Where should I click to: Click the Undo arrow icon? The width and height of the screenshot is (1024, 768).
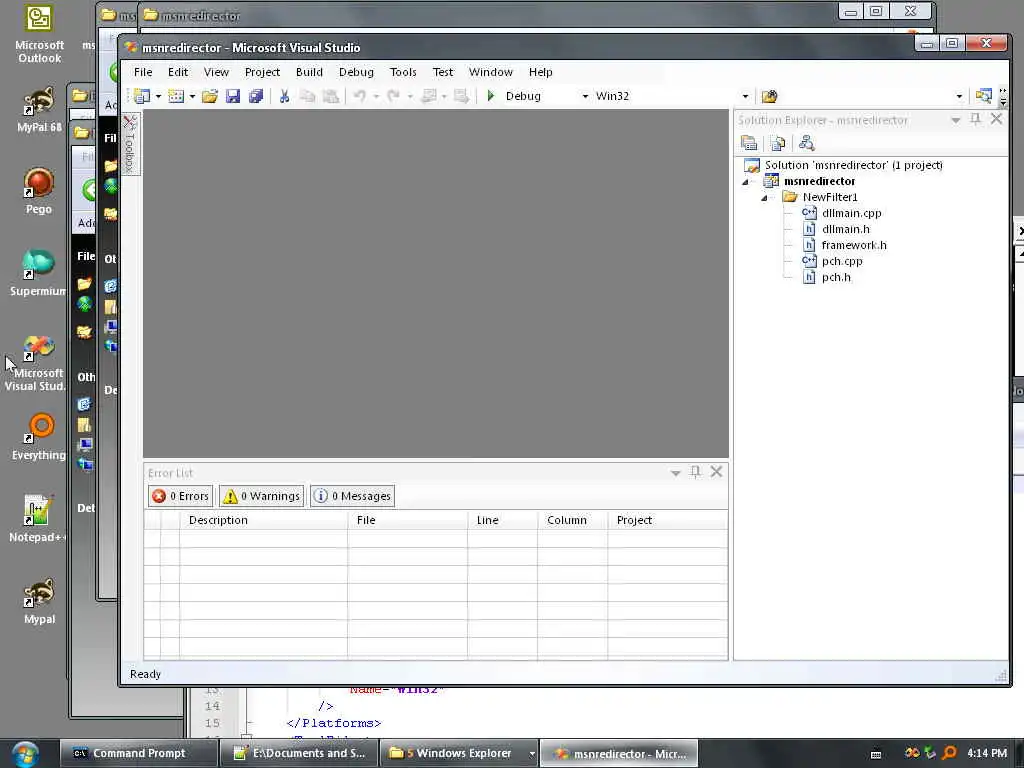tap(359, 96)
